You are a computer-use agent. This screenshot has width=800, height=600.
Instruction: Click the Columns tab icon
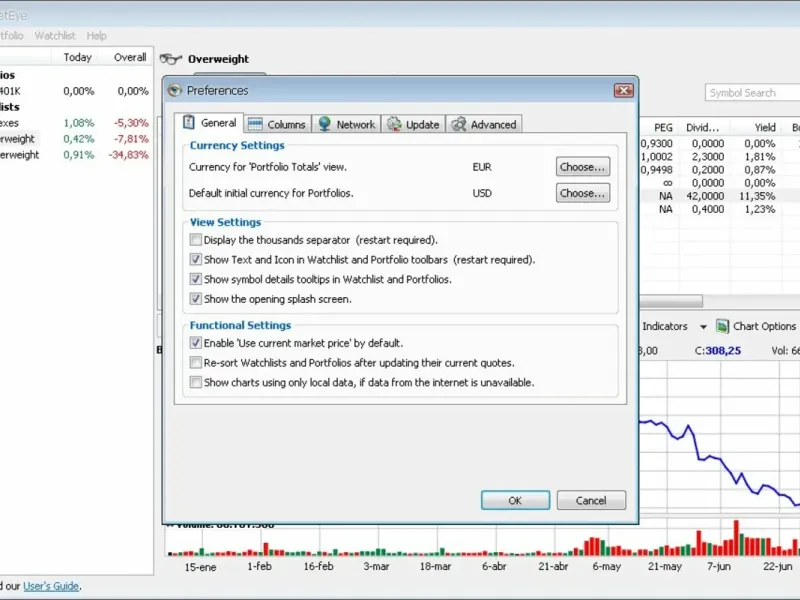click(x=255, y=124)
